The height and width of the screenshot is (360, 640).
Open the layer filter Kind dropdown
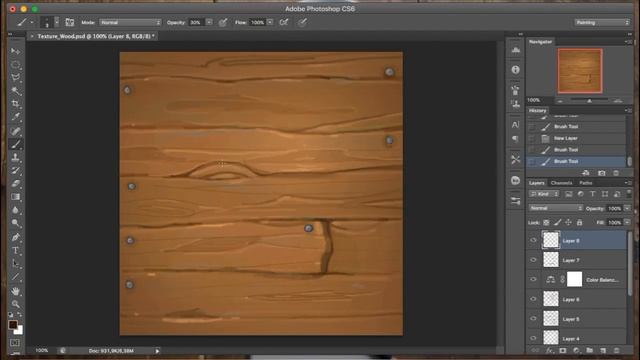click(544, 194)
